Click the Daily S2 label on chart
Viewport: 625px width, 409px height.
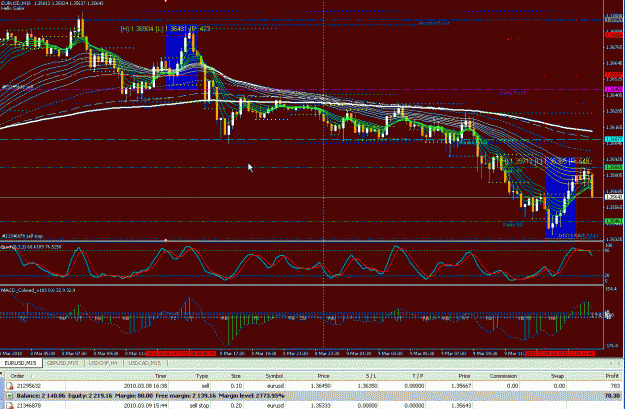(x=513, y=224)
